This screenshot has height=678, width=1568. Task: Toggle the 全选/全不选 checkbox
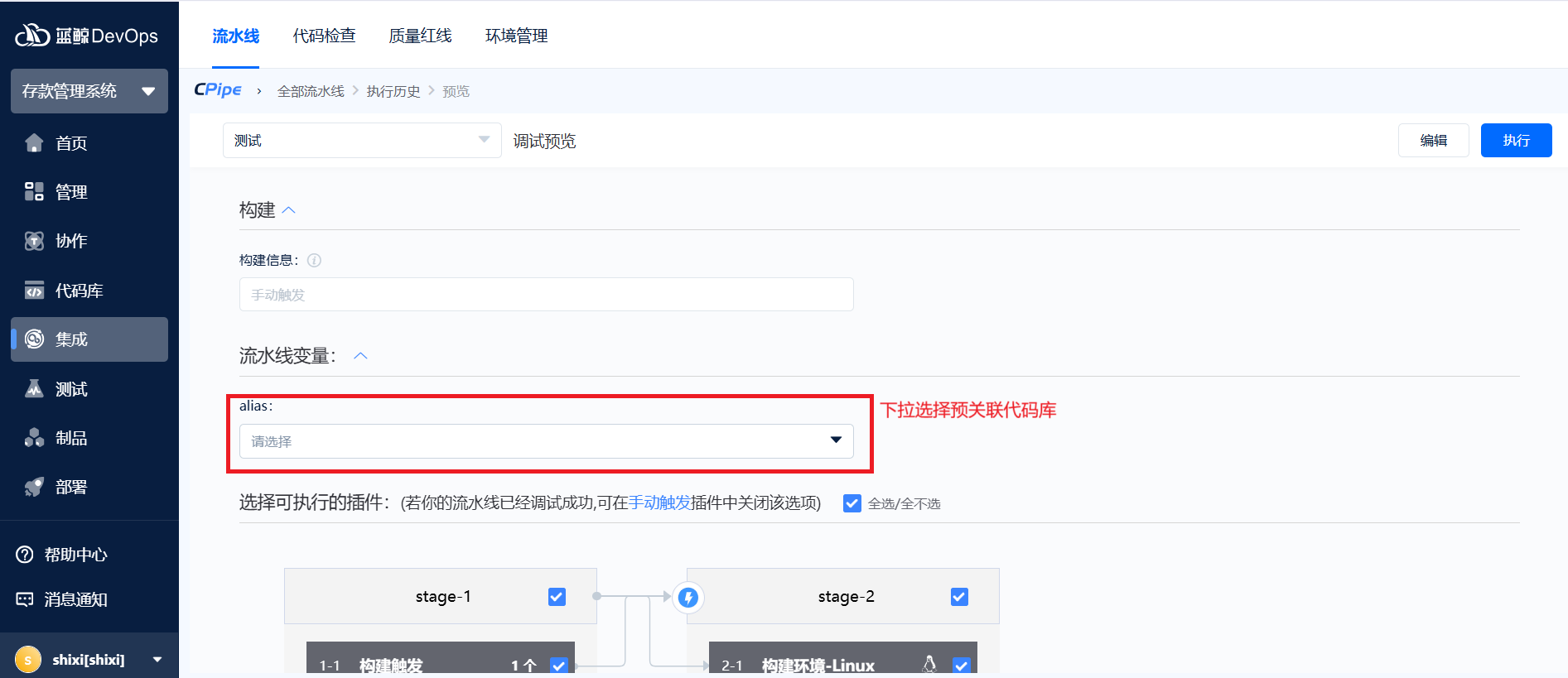tap(852, 503)
